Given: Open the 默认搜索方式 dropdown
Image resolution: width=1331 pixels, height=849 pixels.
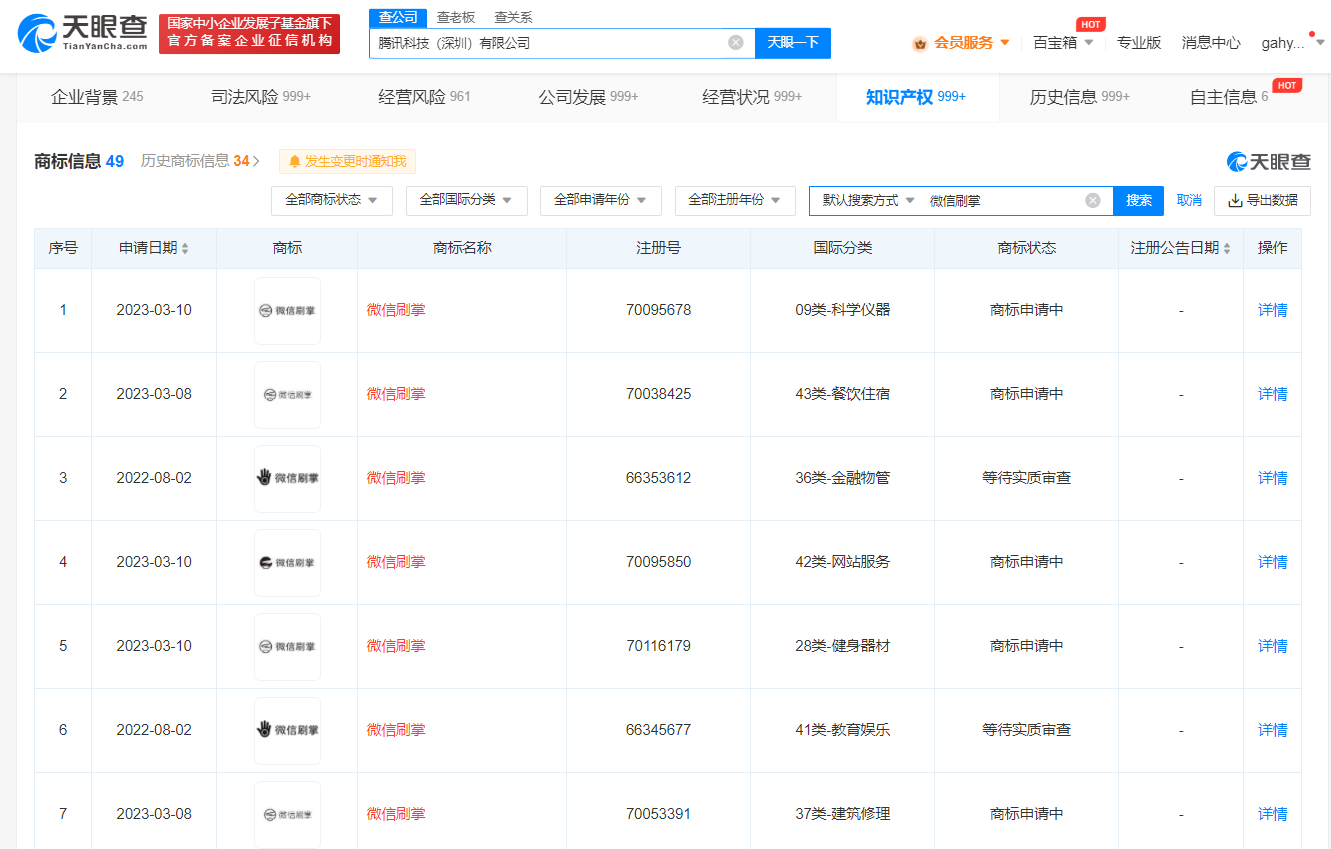Looking at the screenshot, I should coord(868,200).
